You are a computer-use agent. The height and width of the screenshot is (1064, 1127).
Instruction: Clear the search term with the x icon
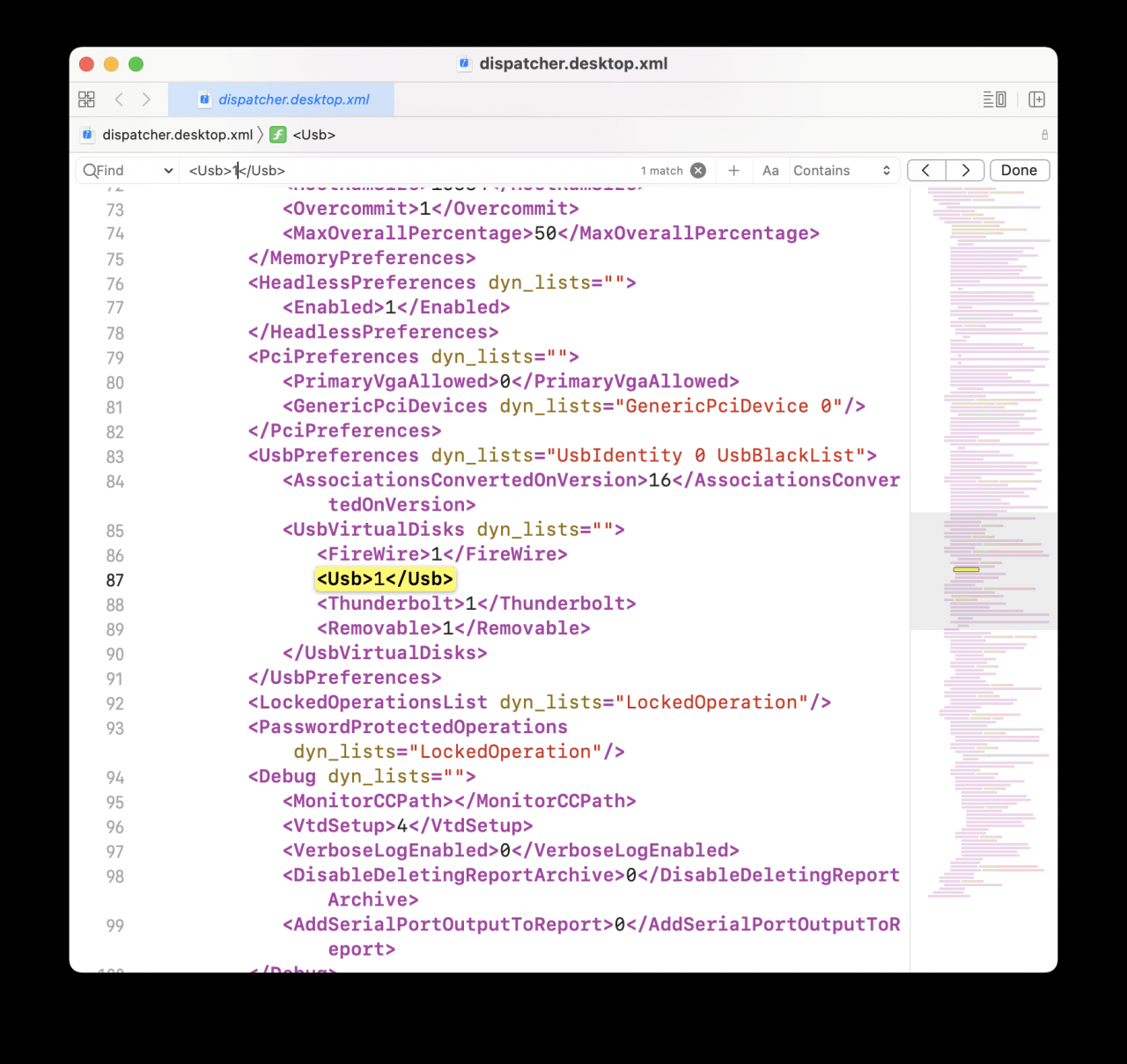[x=698, y=170]
